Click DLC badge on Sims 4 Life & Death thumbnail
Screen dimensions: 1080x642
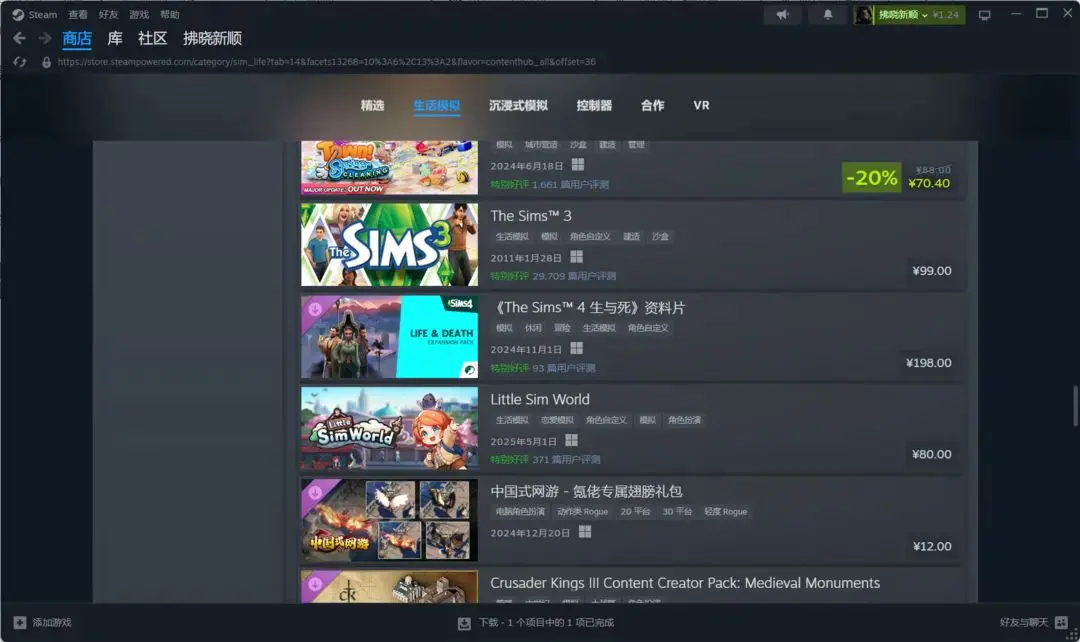point(315,309)
